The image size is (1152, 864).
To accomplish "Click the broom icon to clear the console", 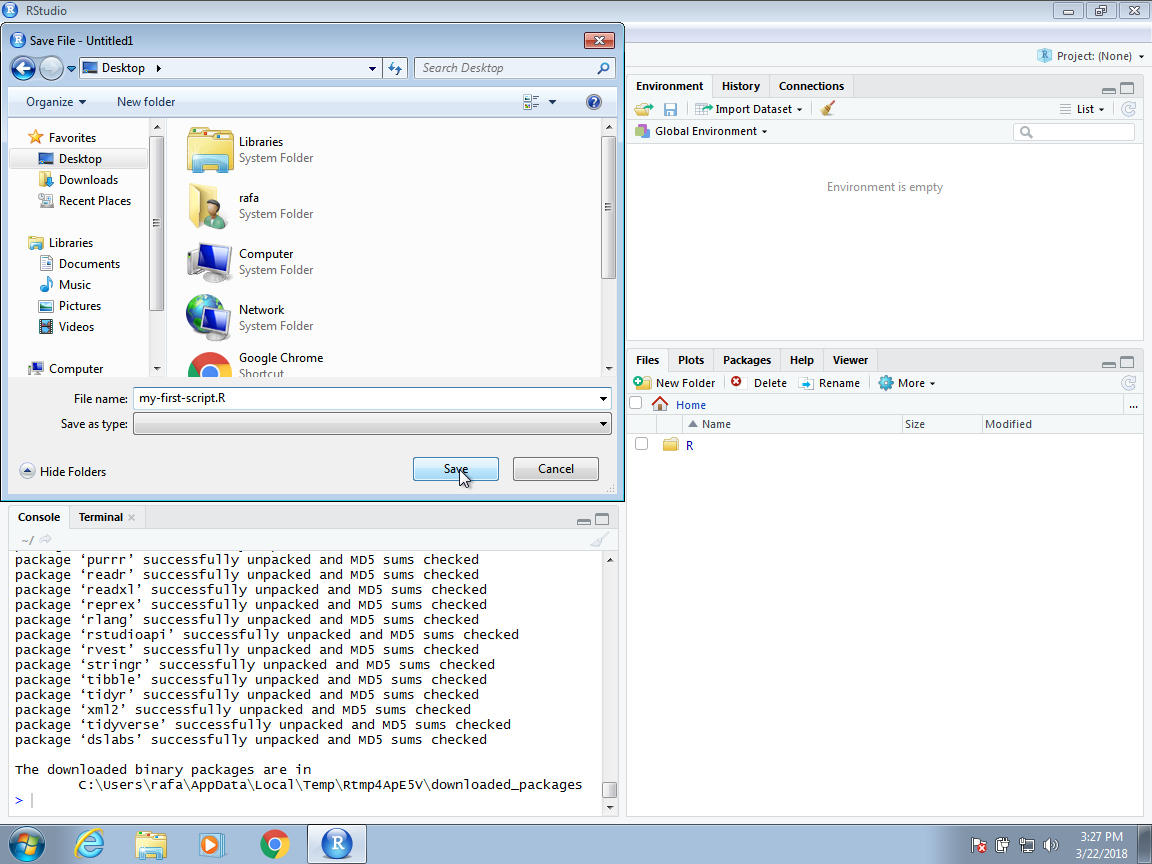I will 599,540.
